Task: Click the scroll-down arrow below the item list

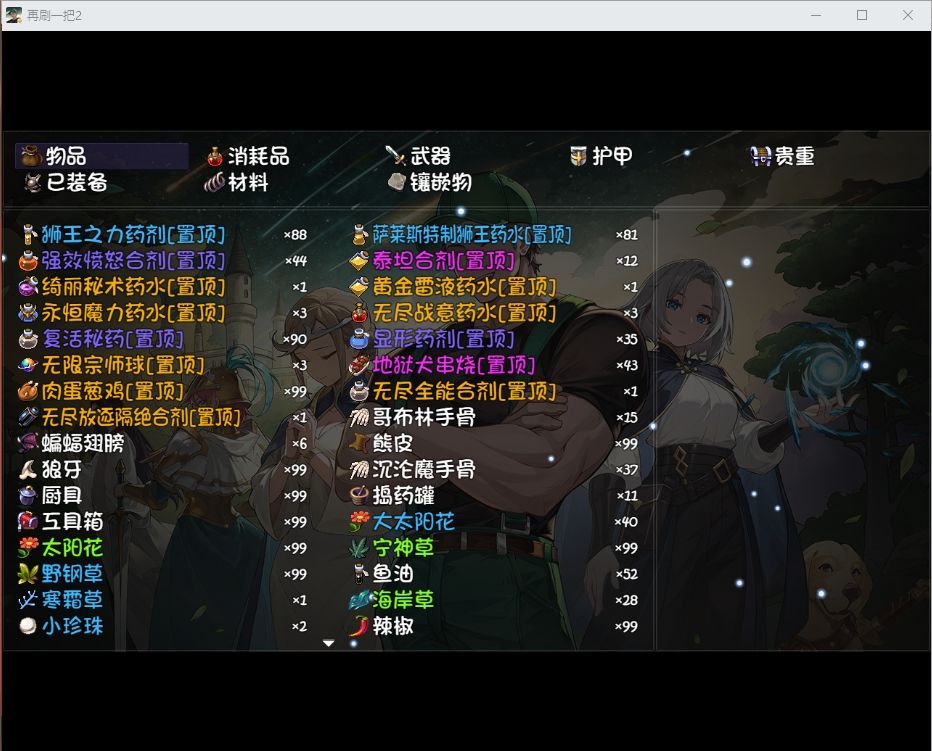Action: pyautogui.click(x=328, y=643)
